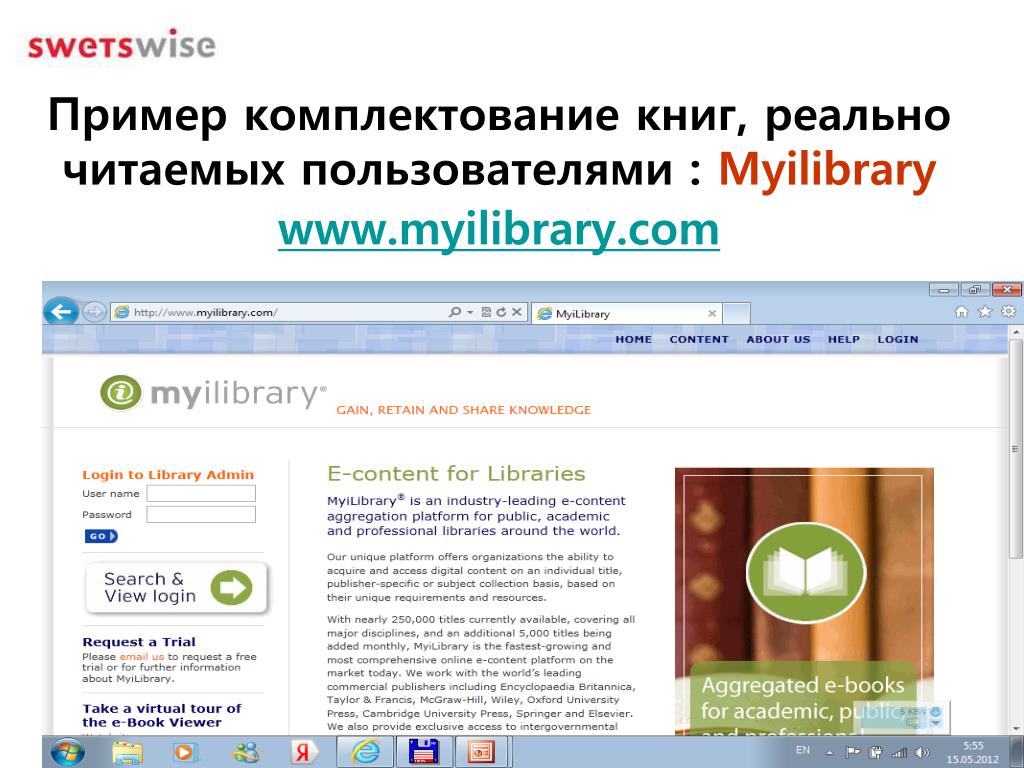Viewport: 1024px width, 768px height.
Task: Click 'Login to Library Admin' heading
Action: [168, 475]
